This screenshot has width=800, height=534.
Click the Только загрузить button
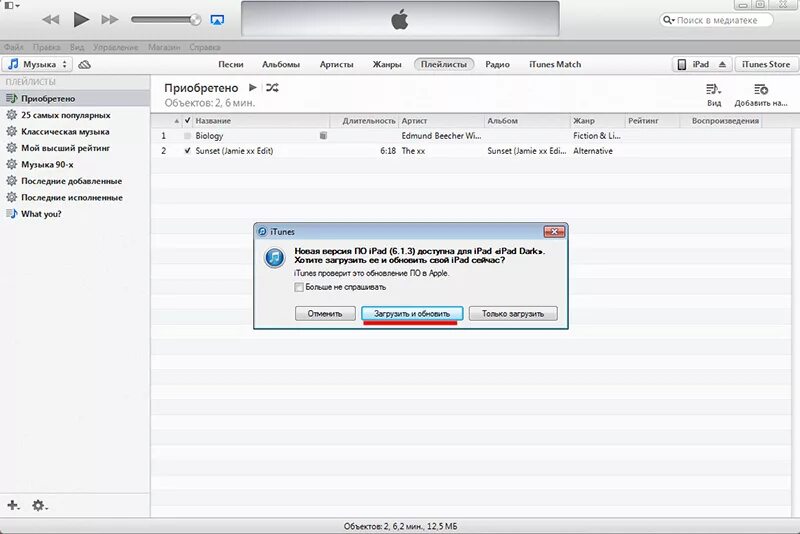pyautogui.click(x=513, y=314)
